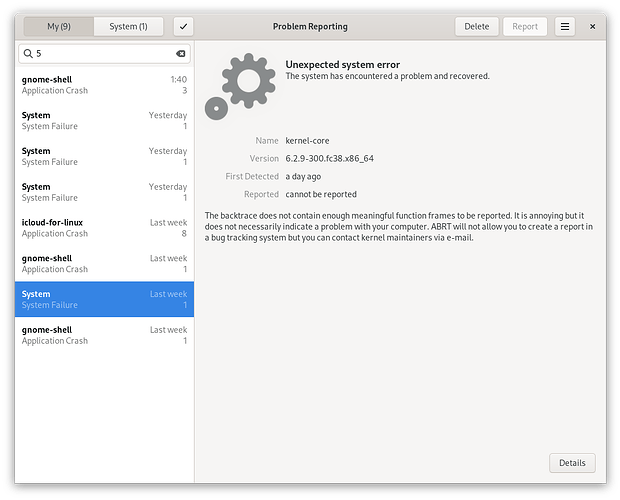This screenshot has height=500, width=620.
Task: Click the 'a day ago' first detected value
Action: click(303, 177)
